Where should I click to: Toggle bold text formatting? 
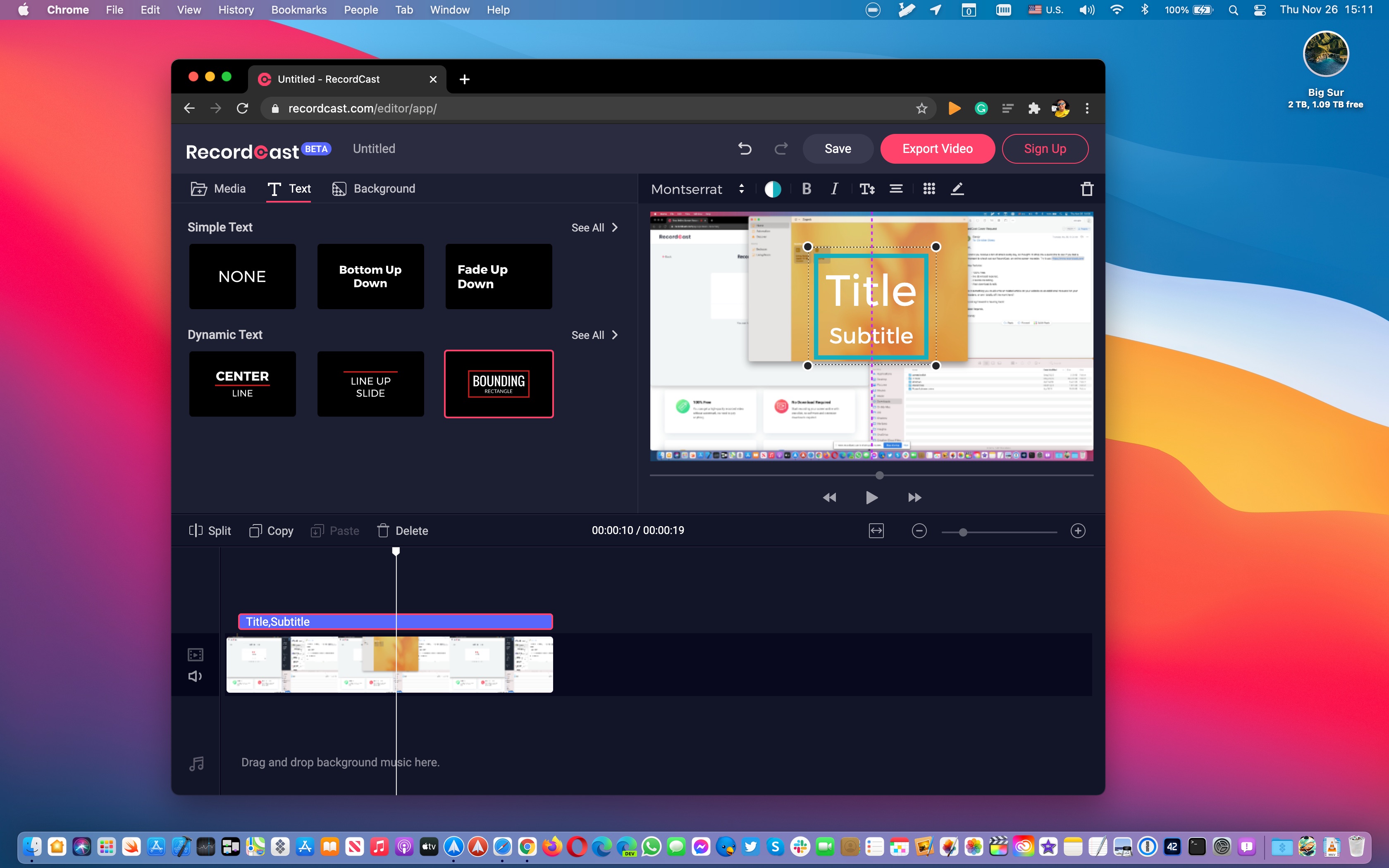tap(807, 189)
